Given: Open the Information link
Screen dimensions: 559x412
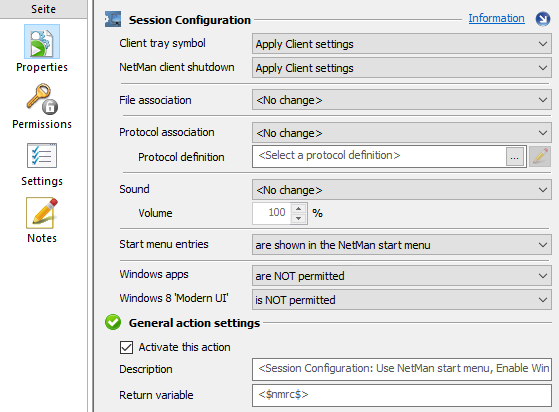Looking at the screenshot, I should 496,18.
